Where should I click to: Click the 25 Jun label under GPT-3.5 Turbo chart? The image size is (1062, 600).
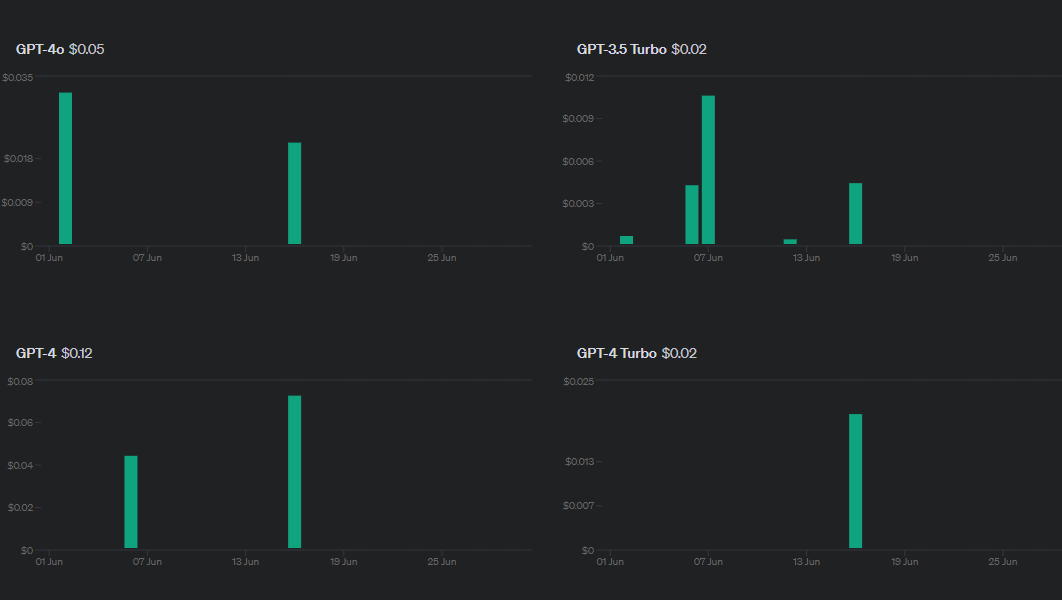(1002, 257)
